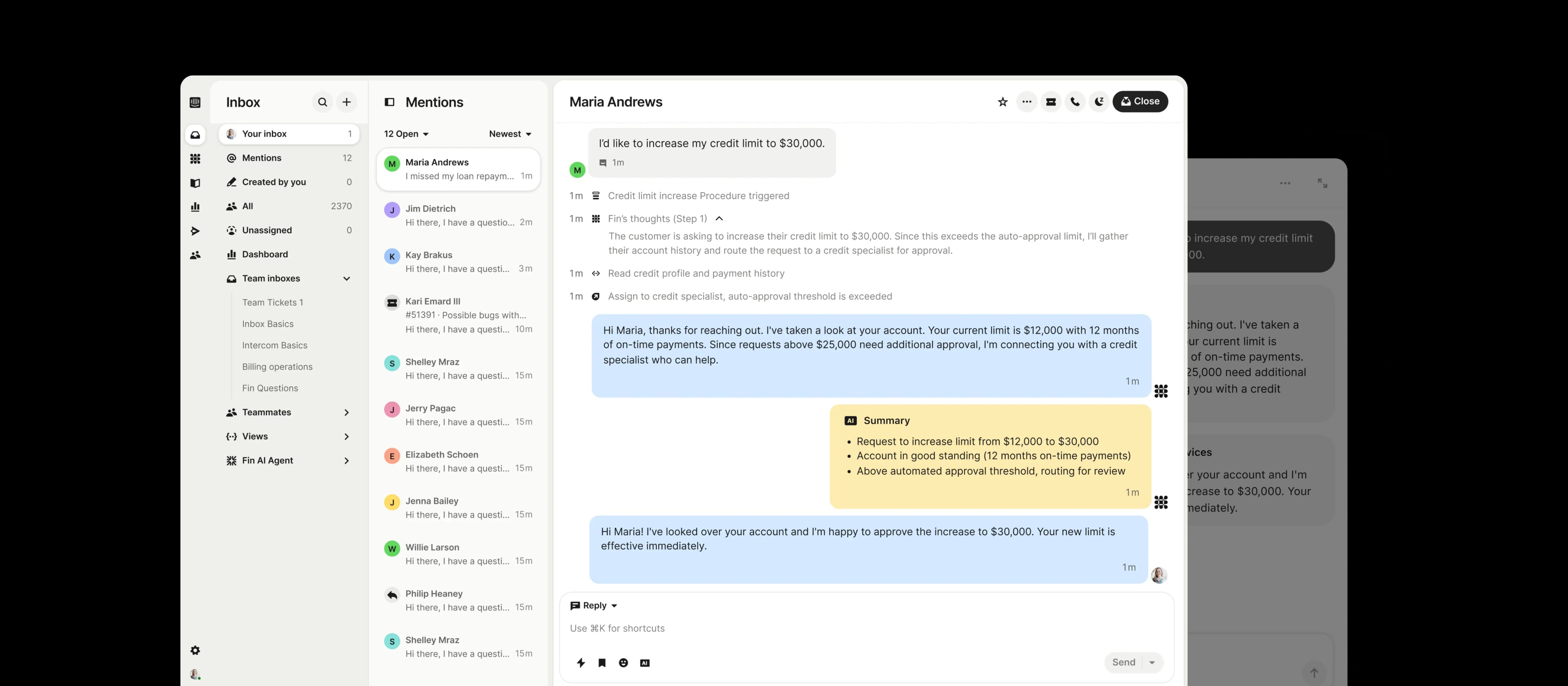The width and height of the screenshot is (1568, 686).
Task: Toggle sidebar panel icon next to Mentions
Action: tap(390, 102)
